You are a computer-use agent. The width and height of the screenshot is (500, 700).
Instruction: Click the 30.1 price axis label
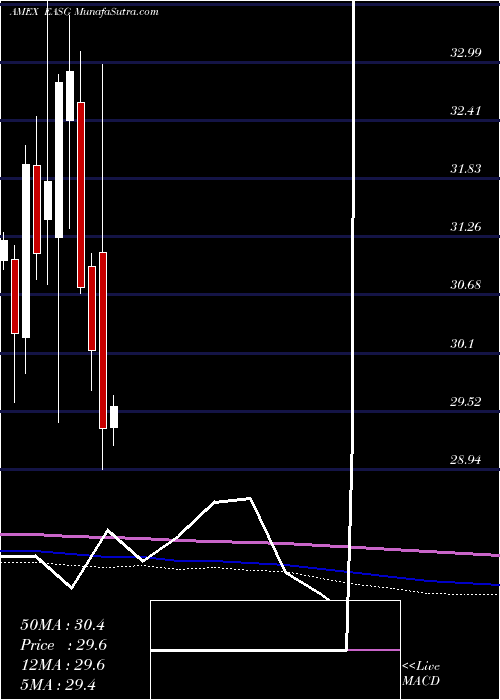462,343
